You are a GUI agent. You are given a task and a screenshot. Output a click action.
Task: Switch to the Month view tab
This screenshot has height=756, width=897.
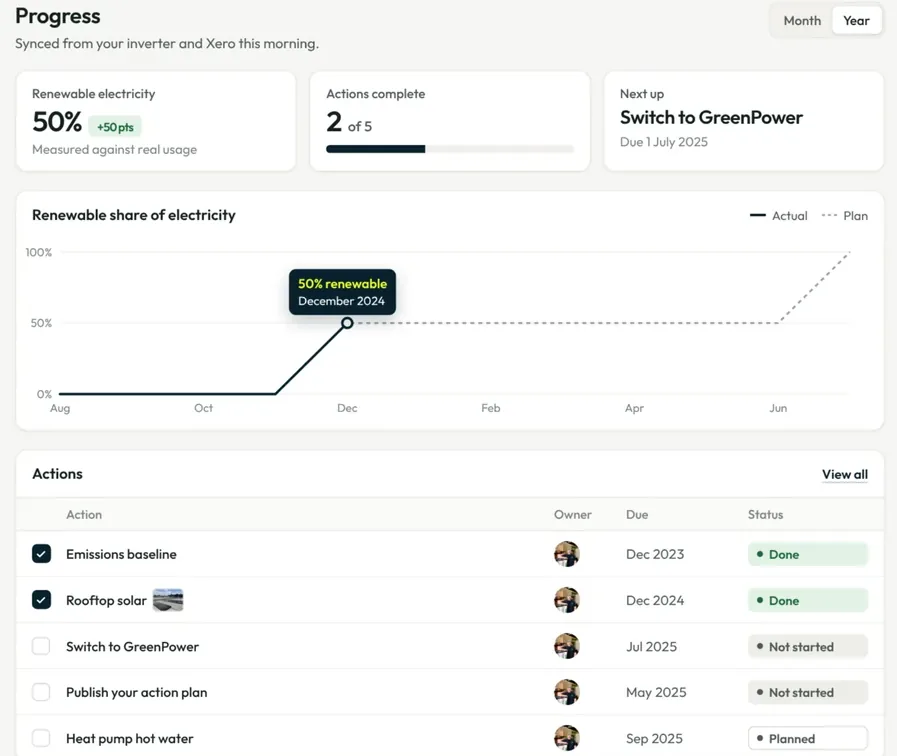tap(802, 21)
